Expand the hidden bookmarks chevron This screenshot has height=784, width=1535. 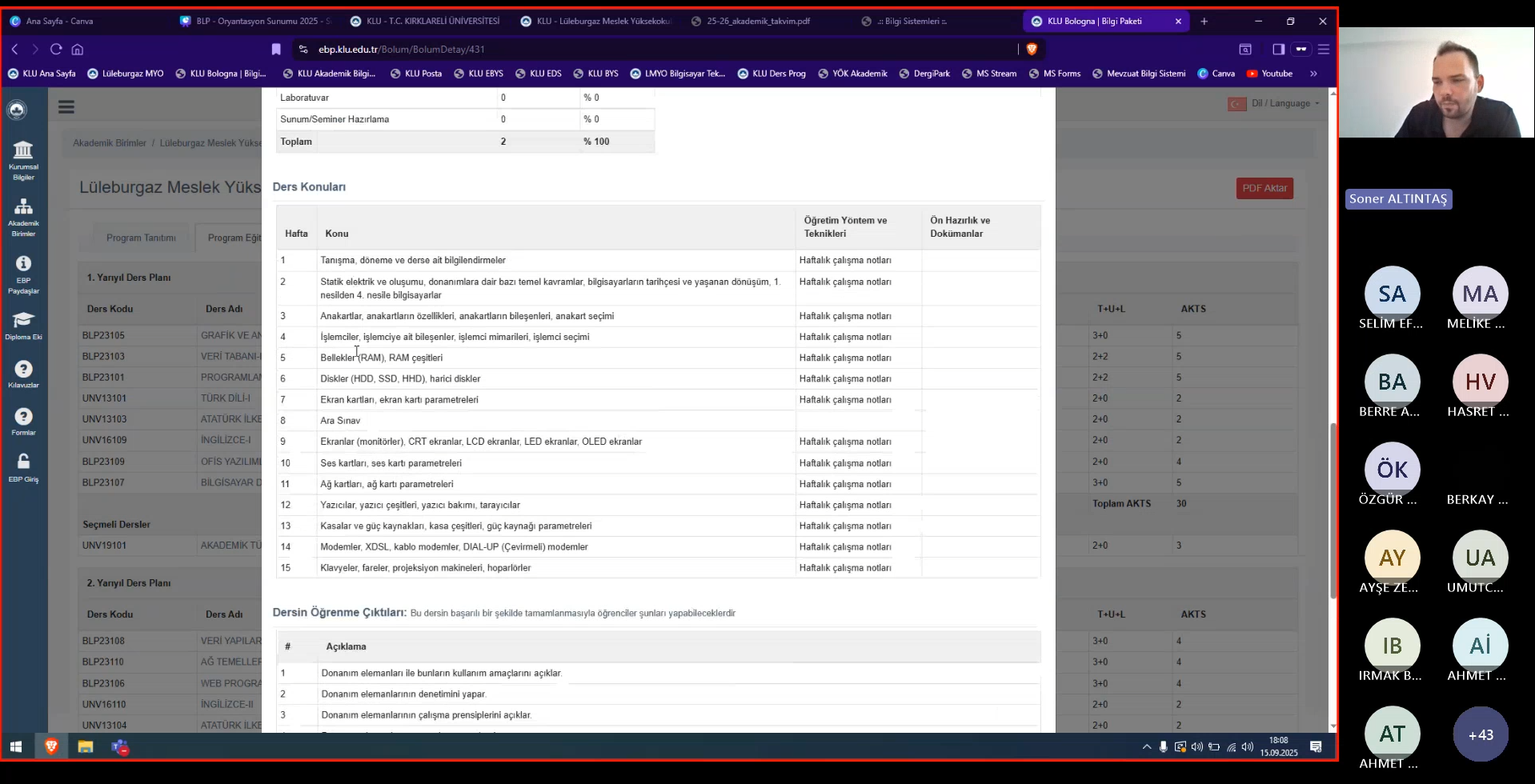(x=1313, y=74)
